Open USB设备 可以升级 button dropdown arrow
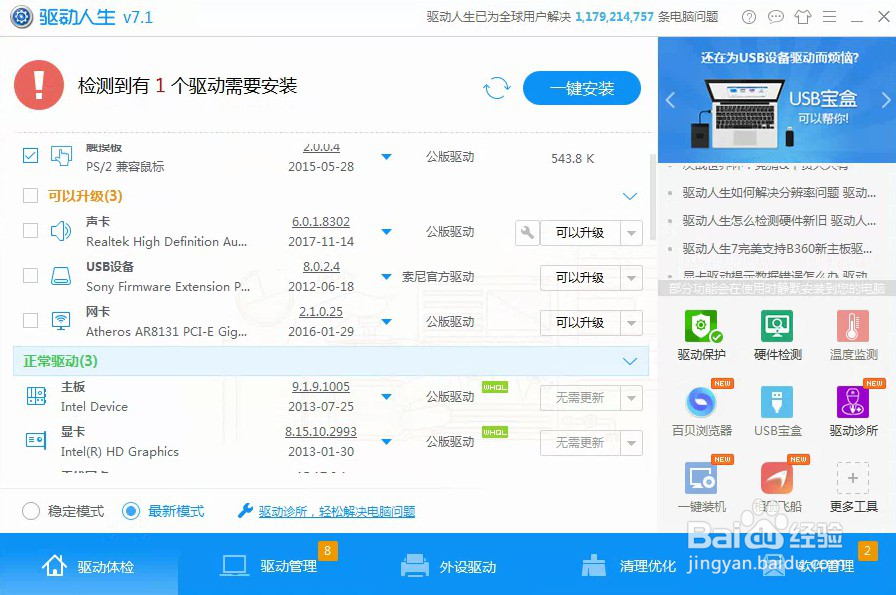Screen dimensions: 896x595 click(631, 278)
